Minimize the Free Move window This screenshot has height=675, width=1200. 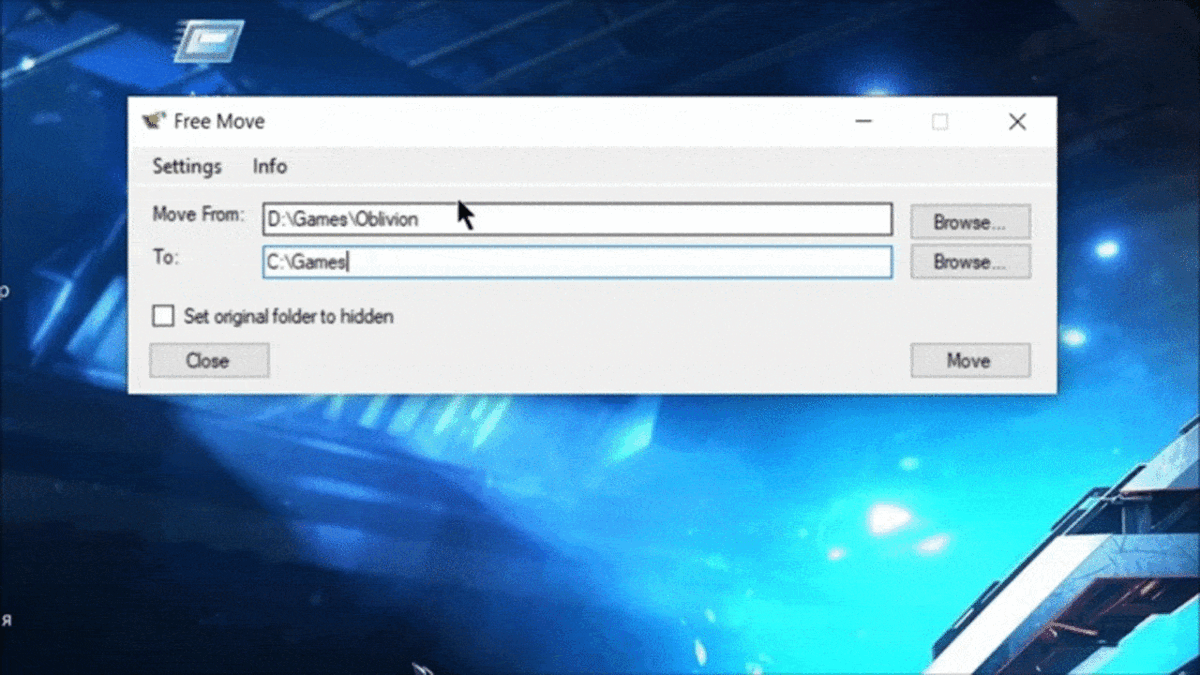click(x=863, y=121)
